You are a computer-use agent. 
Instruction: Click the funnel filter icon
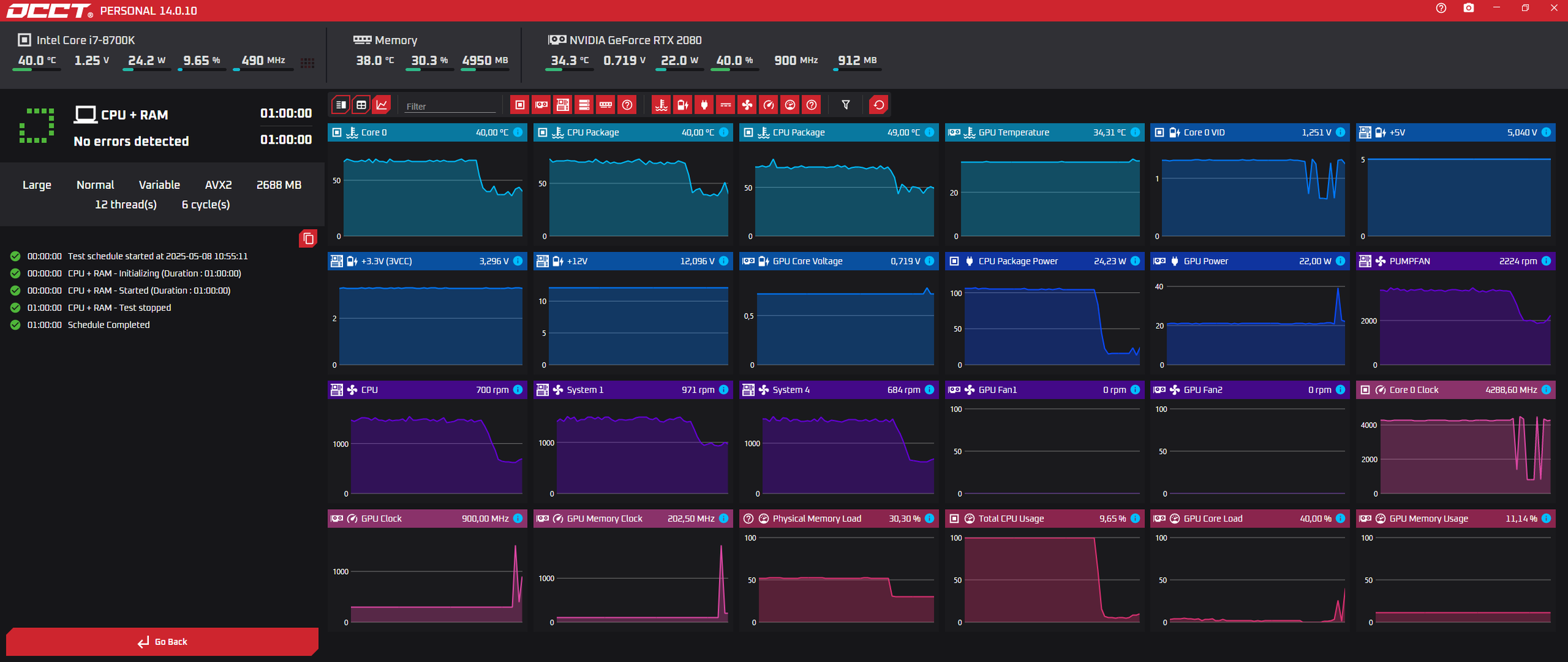[x=846, y=105]
